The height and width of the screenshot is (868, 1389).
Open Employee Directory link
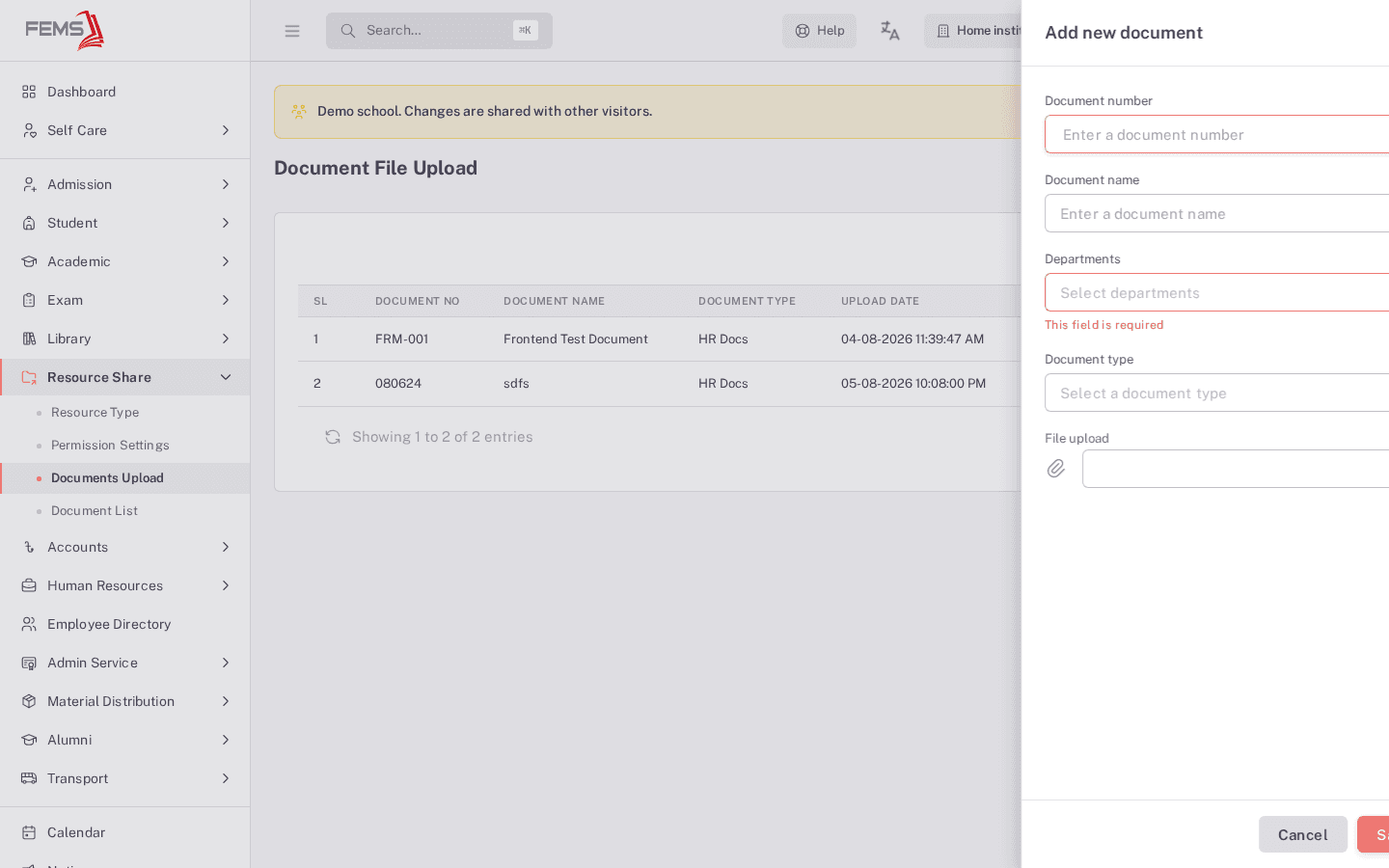coord(109,624)
